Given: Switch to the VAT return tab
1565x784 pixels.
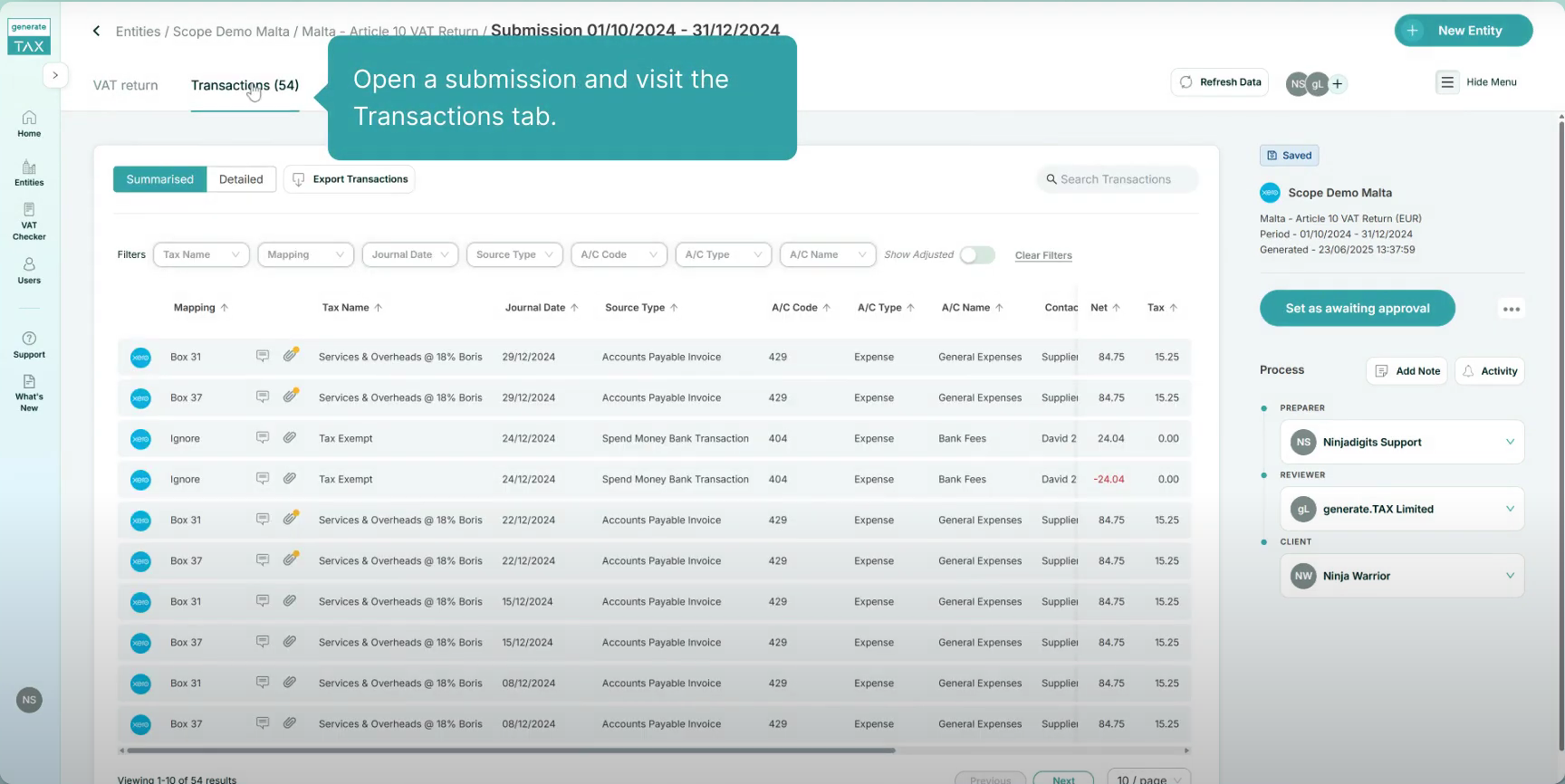Looking at the screenshot, I should pyautogui.click(x=125, y=85).
